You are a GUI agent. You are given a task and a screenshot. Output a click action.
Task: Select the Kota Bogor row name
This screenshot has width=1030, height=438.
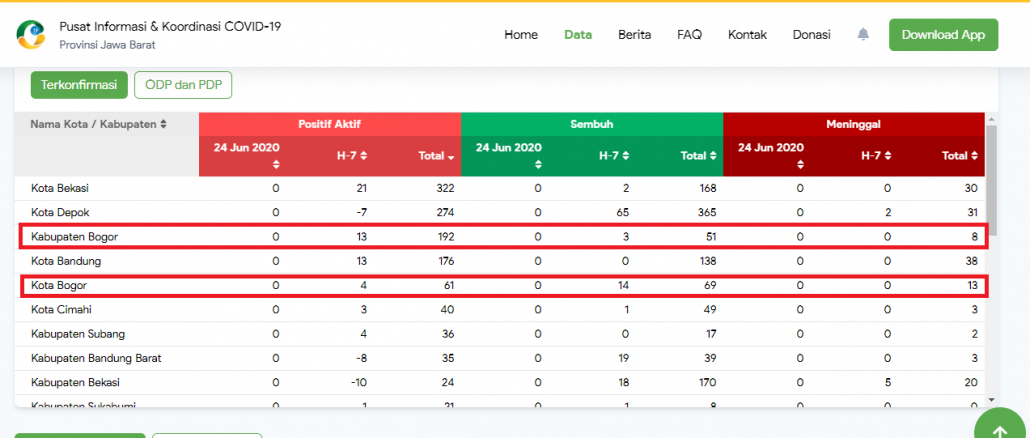58,286
